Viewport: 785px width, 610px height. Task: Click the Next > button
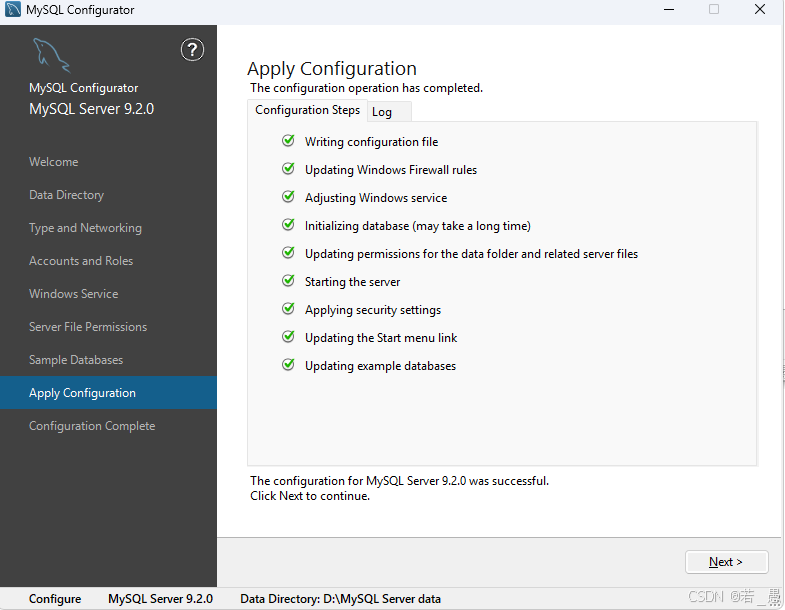[726, 562]
